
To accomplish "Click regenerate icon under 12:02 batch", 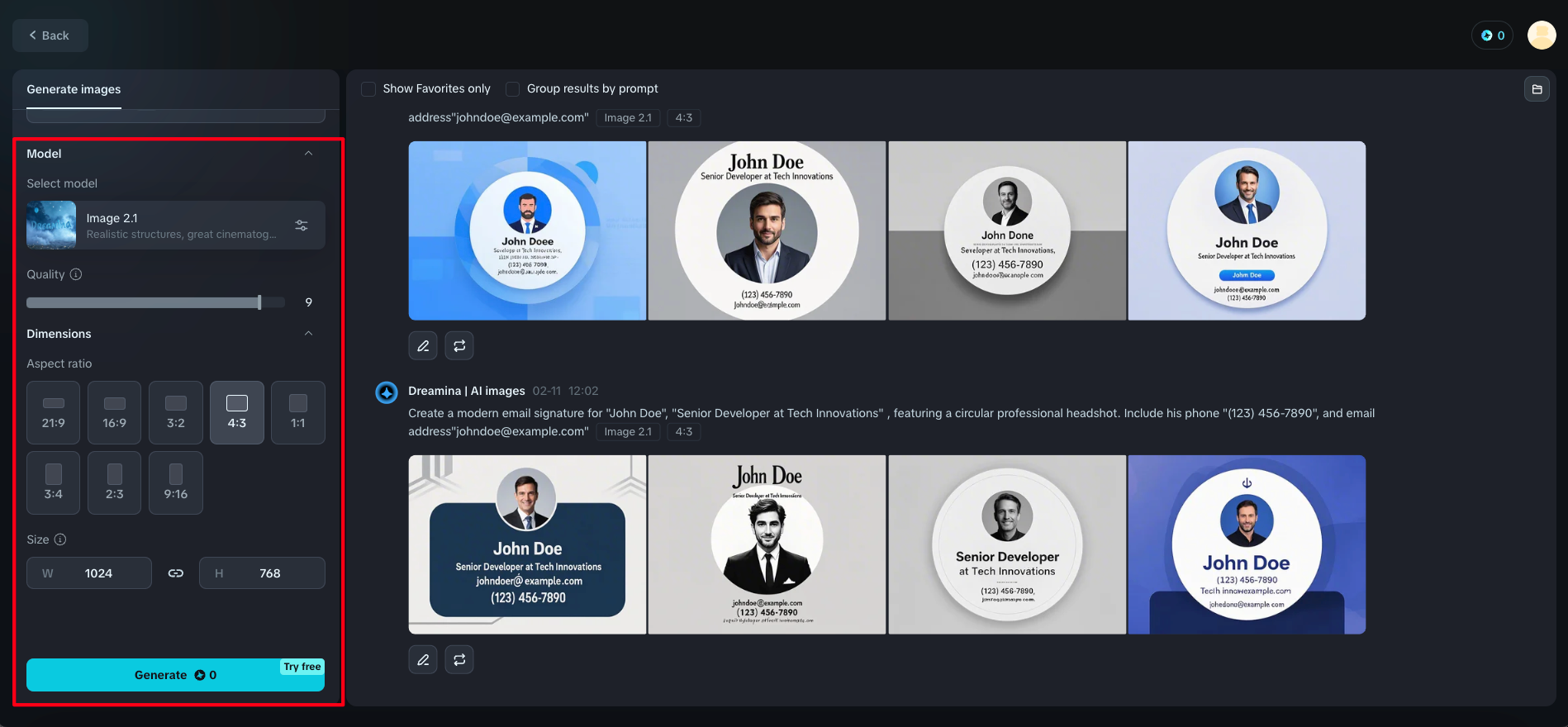I will [x=459, y=660].
